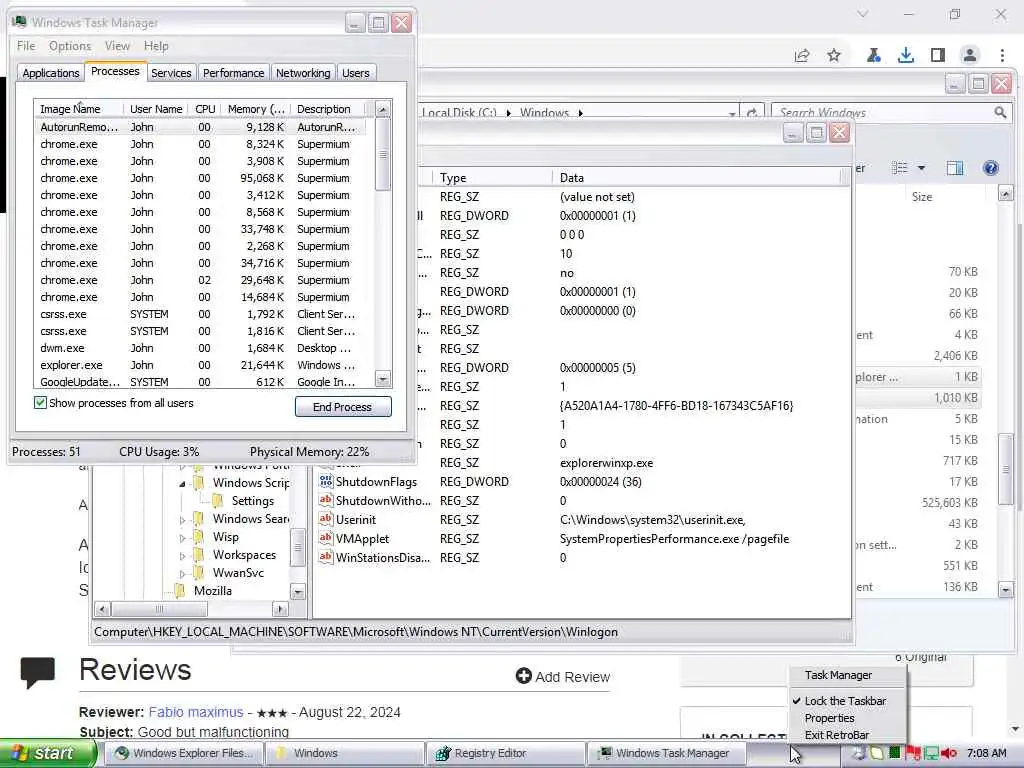
Task: Click the registry tree horizontal scrollbar thumb
Action: coord(159,609)
